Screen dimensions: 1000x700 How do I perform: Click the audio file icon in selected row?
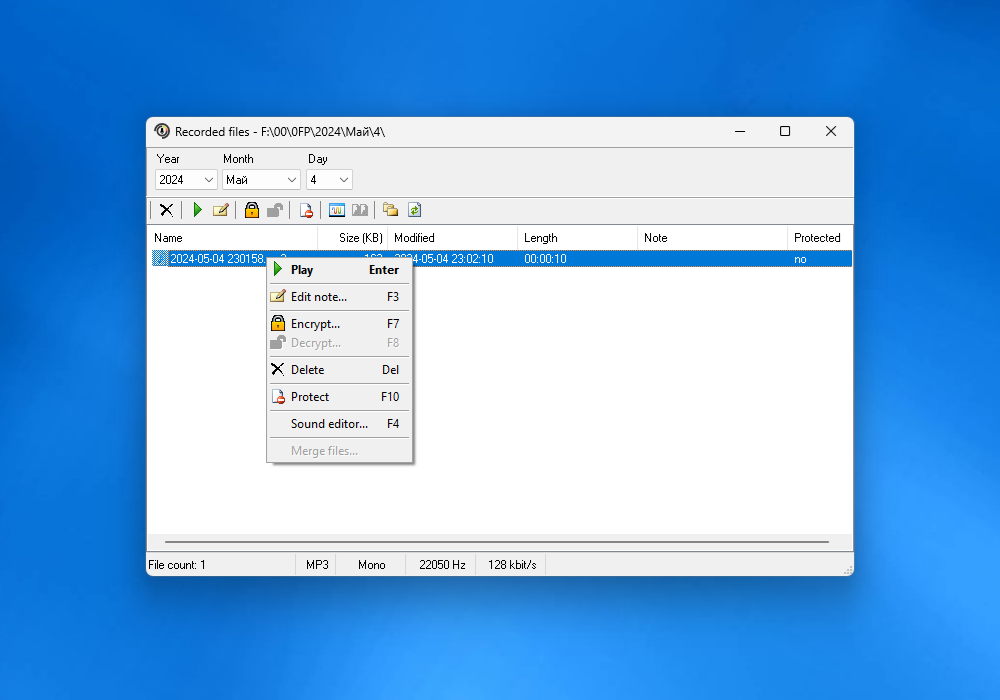coord(159,258)
